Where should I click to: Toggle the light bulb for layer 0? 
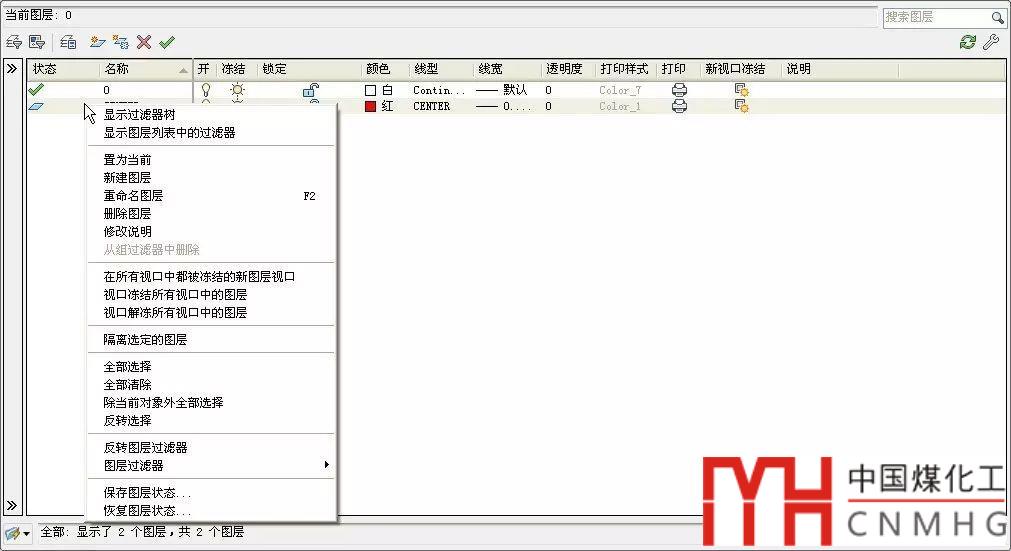click(x=206, y=90)
